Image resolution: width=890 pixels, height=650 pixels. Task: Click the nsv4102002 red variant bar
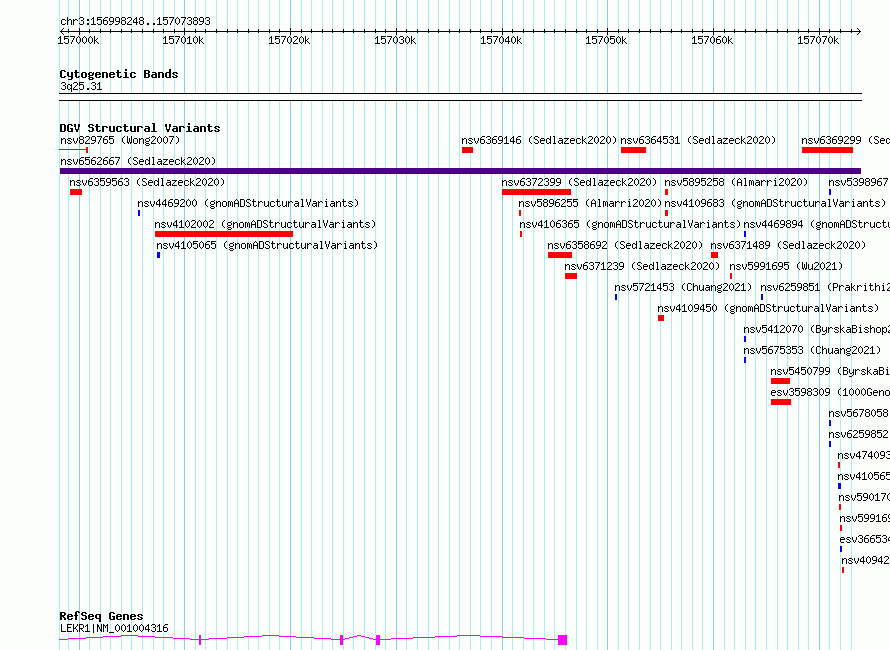point(224,234)
